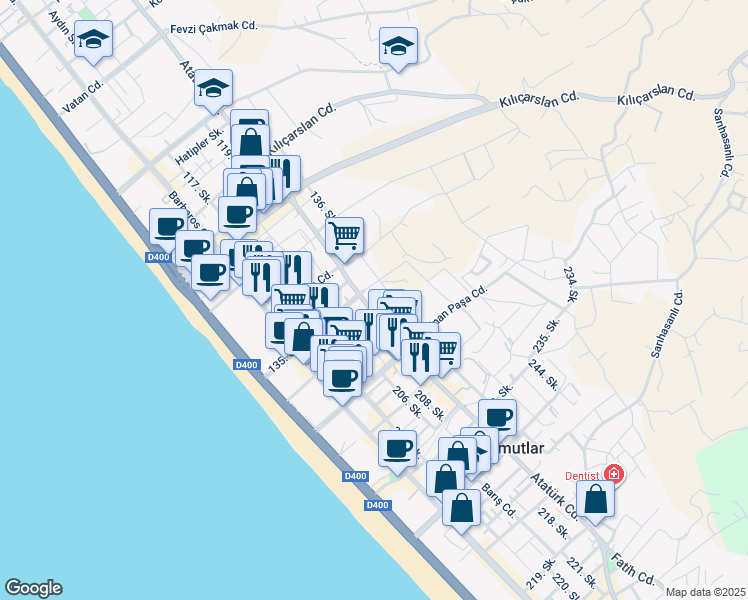This screenshot has width=748, height=600.
Task: Select the shopping bag marker above 135. Sk.
Action: 303,337
